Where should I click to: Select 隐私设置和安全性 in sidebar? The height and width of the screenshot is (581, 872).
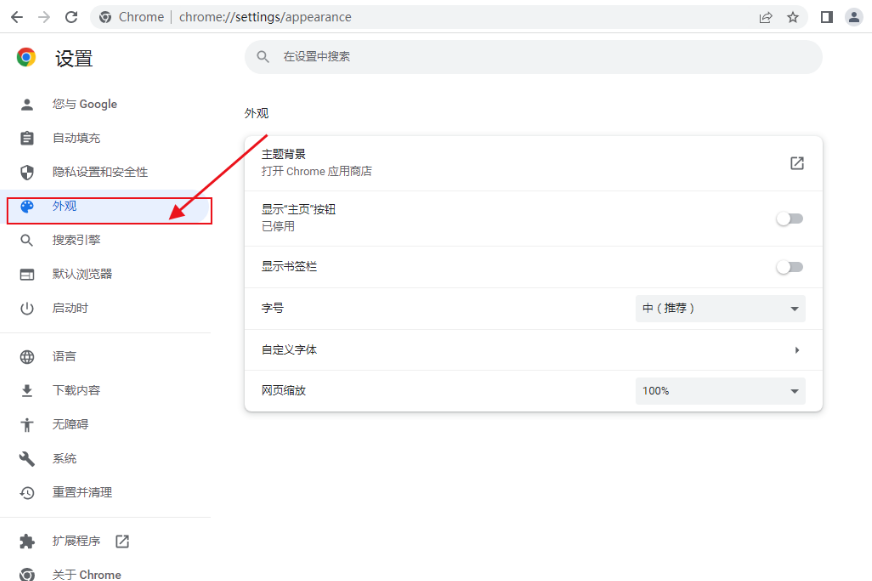[100, 172]
